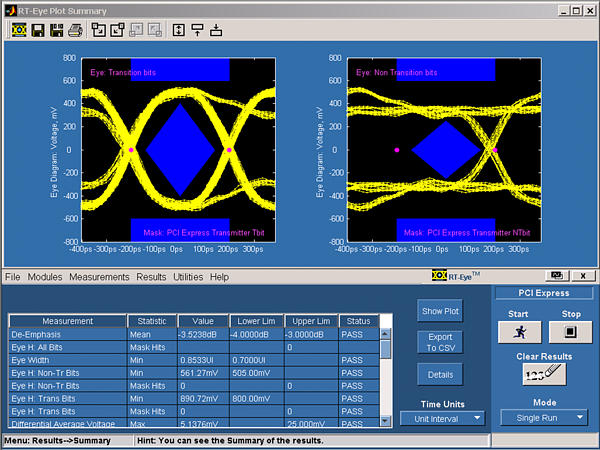
Task: Click the Status column header
Action: (359, 321)
